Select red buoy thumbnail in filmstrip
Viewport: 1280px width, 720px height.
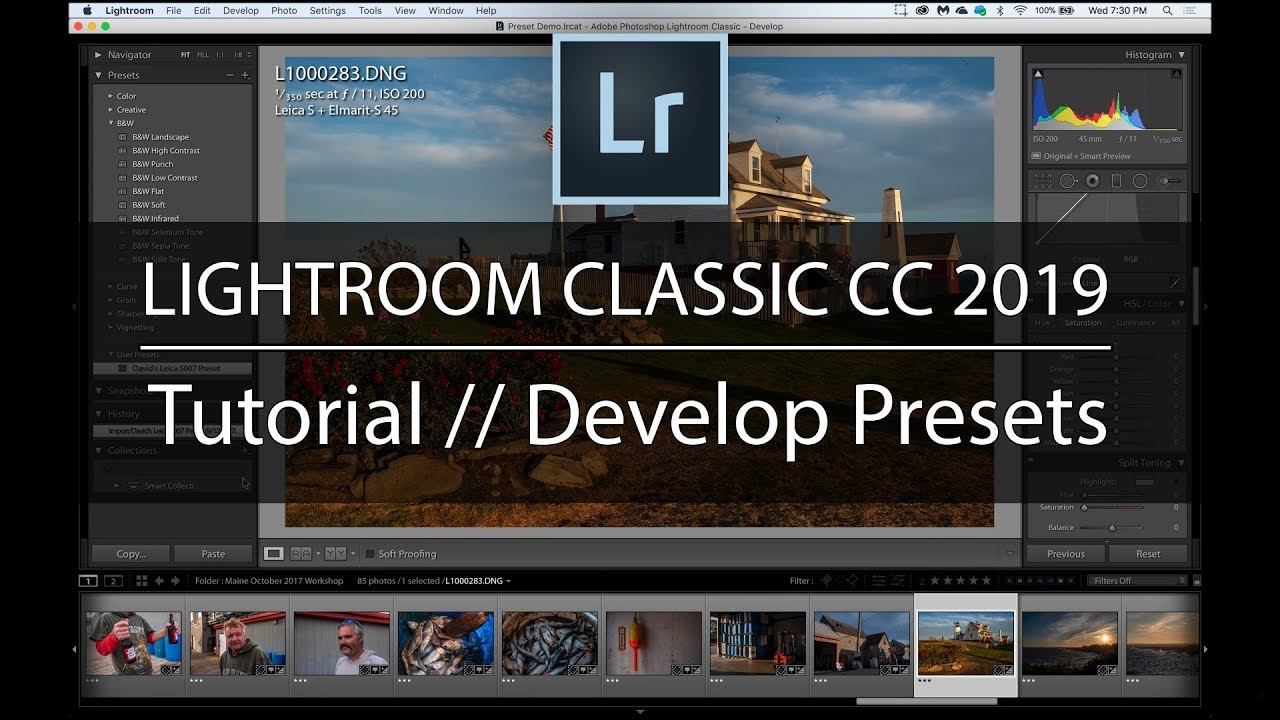[654, 644]
